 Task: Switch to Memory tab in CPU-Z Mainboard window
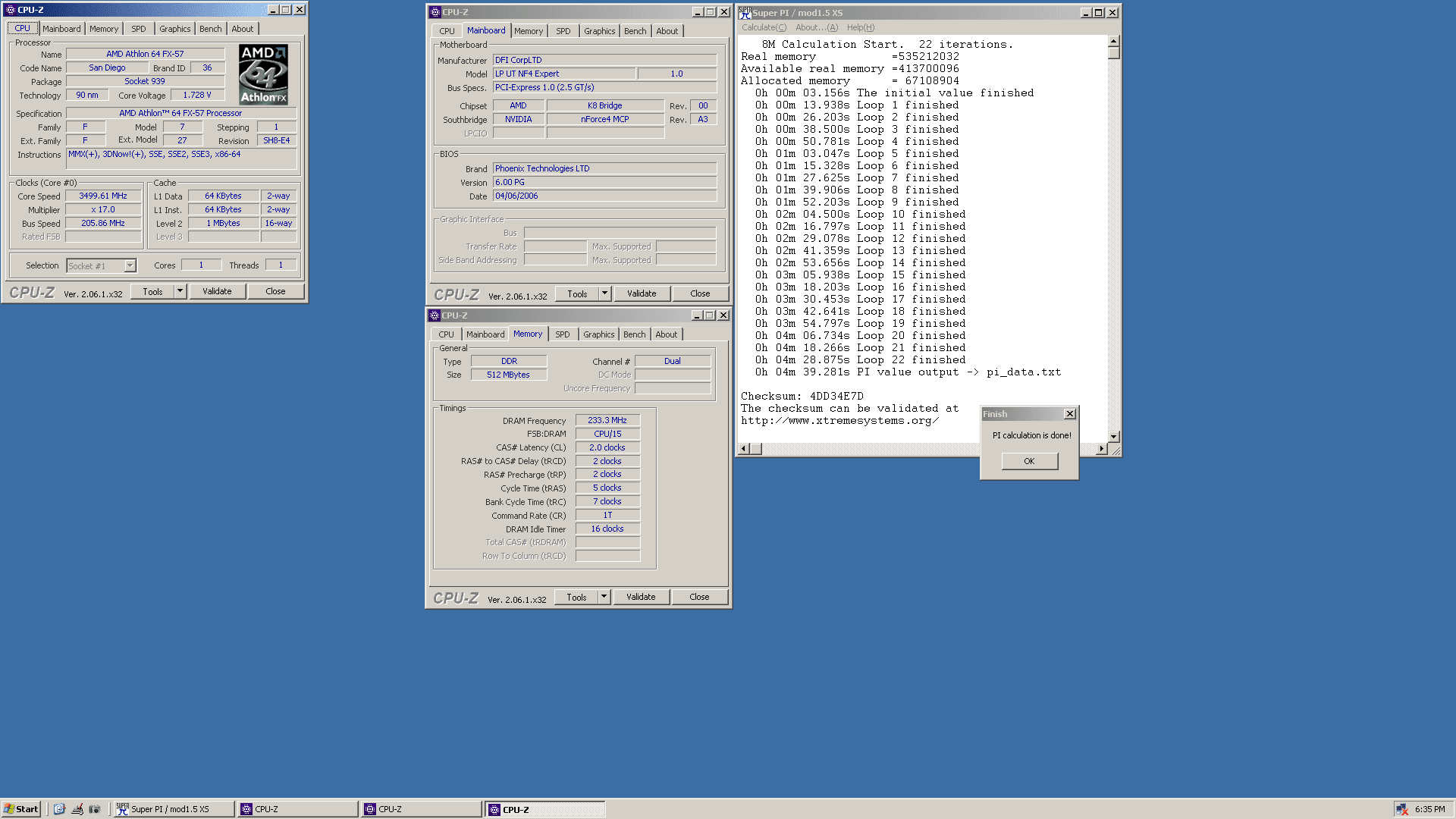pos(529,31)
